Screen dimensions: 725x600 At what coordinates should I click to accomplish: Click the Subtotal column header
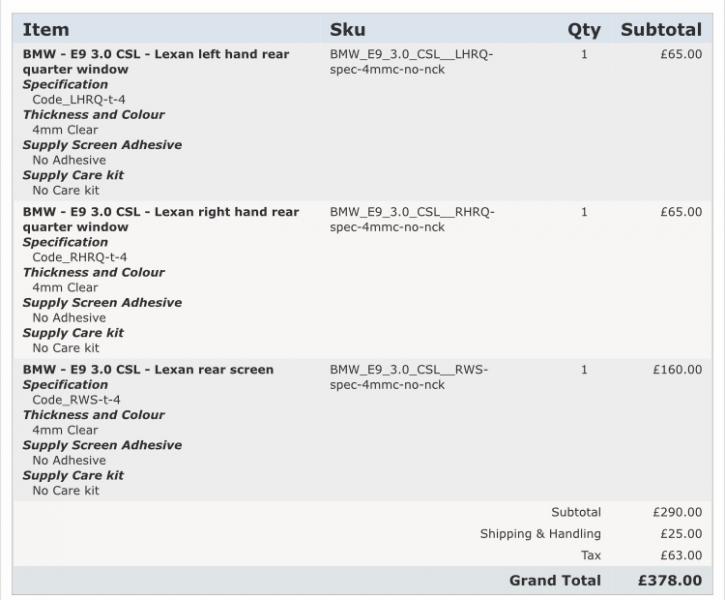pos(661,30)
